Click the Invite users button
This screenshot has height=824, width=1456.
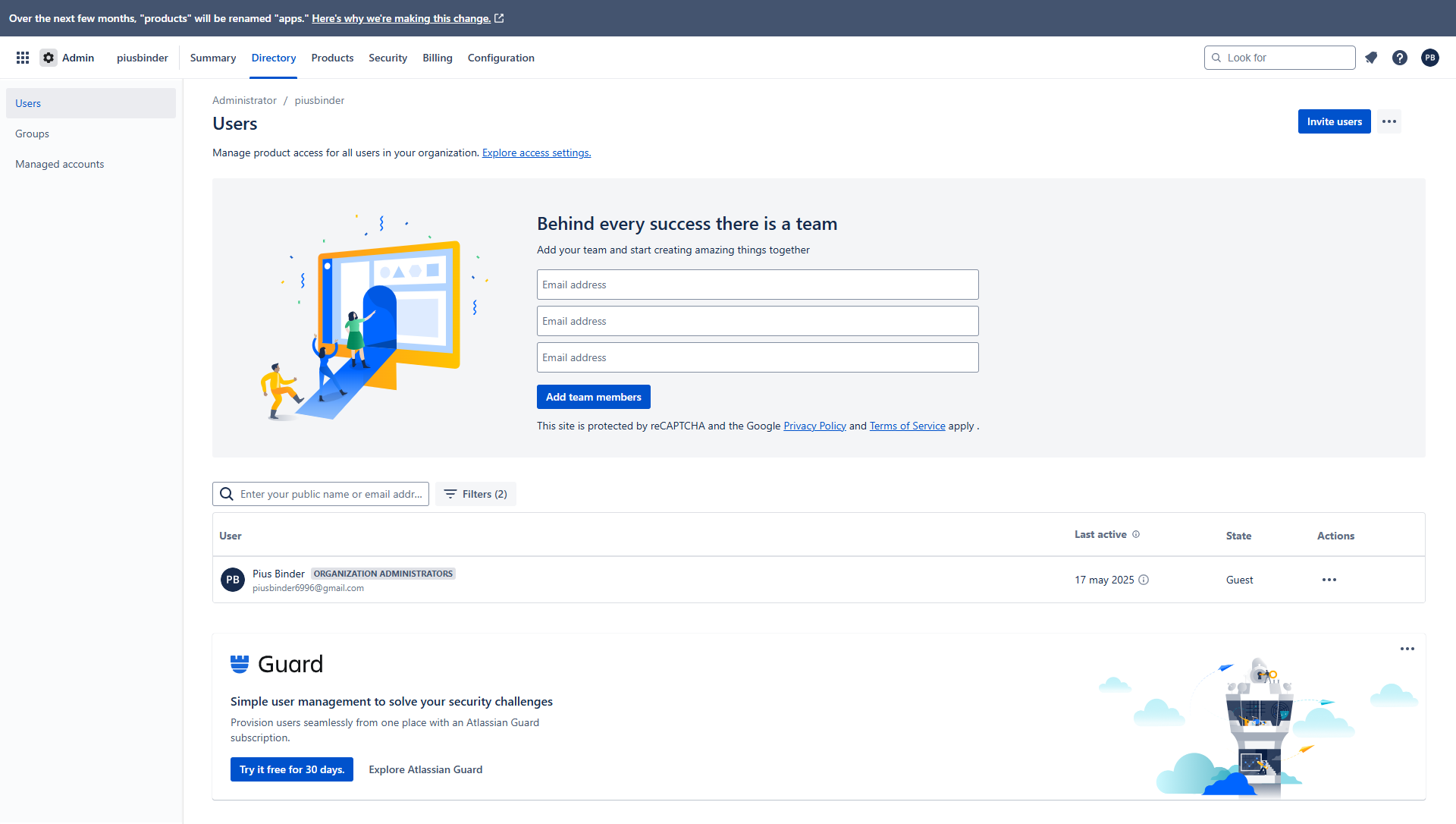[x=1335, y=121]
